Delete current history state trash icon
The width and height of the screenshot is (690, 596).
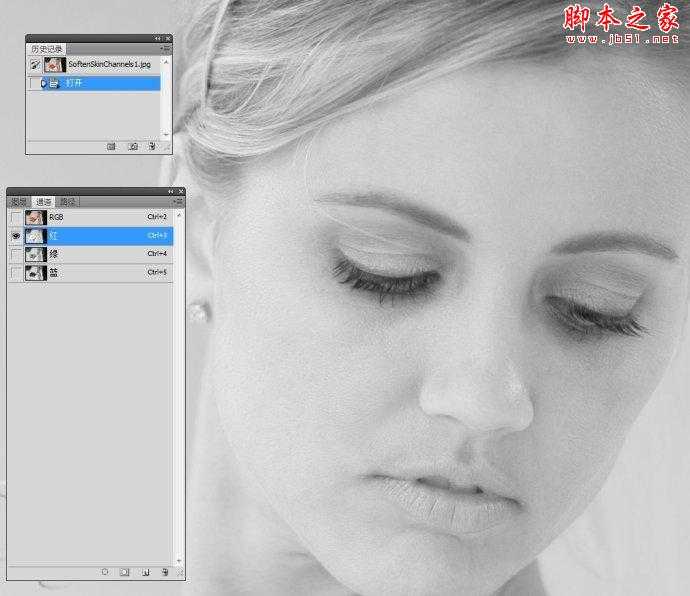tap(152, 146)
